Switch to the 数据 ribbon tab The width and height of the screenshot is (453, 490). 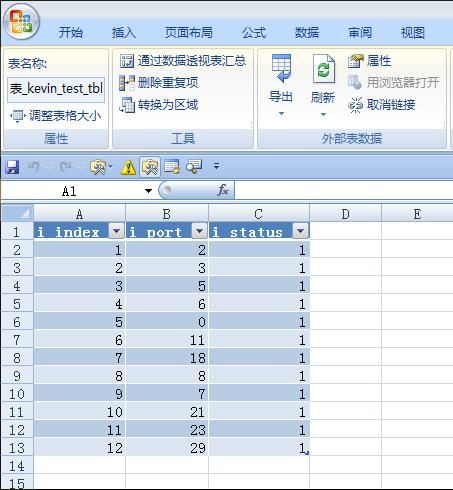(307, 33)
